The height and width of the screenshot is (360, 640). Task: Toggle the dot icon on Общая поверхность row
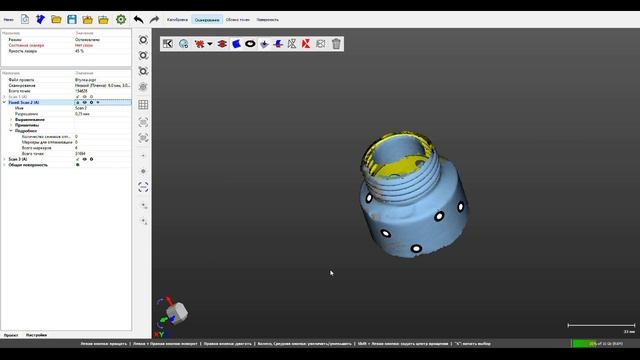click(78, 165)
